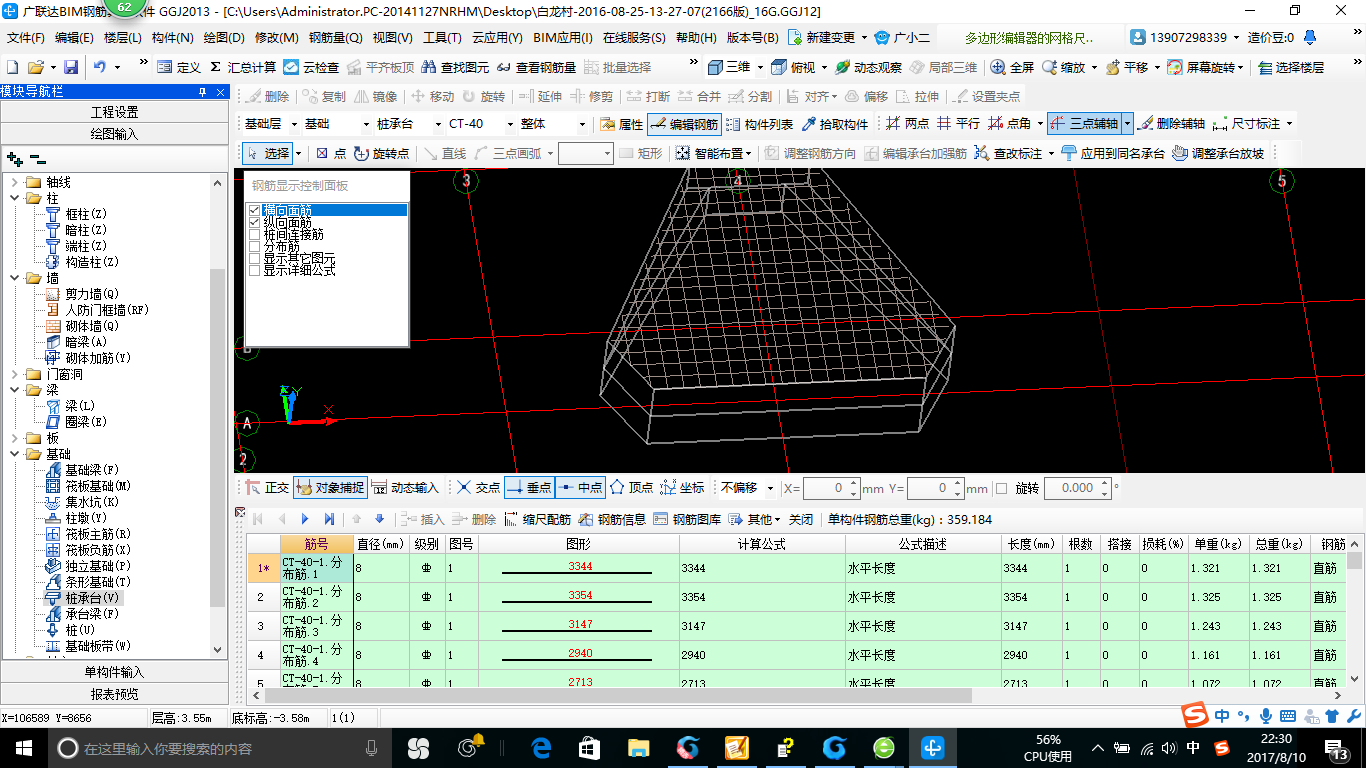Image resolution: width=1366 pixels, height=768 pixels.
Task: Enable the 分布筋 checkbox
Action: [254, 246]
